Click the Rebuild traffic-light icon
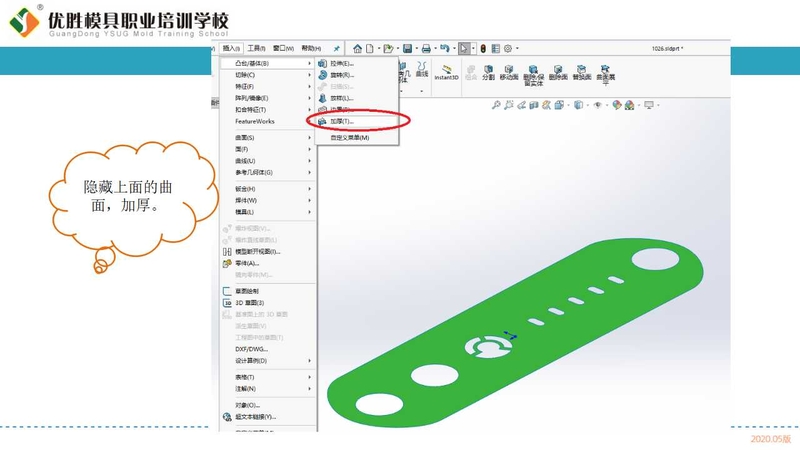 pyautogui.click(x=483, y=48)
